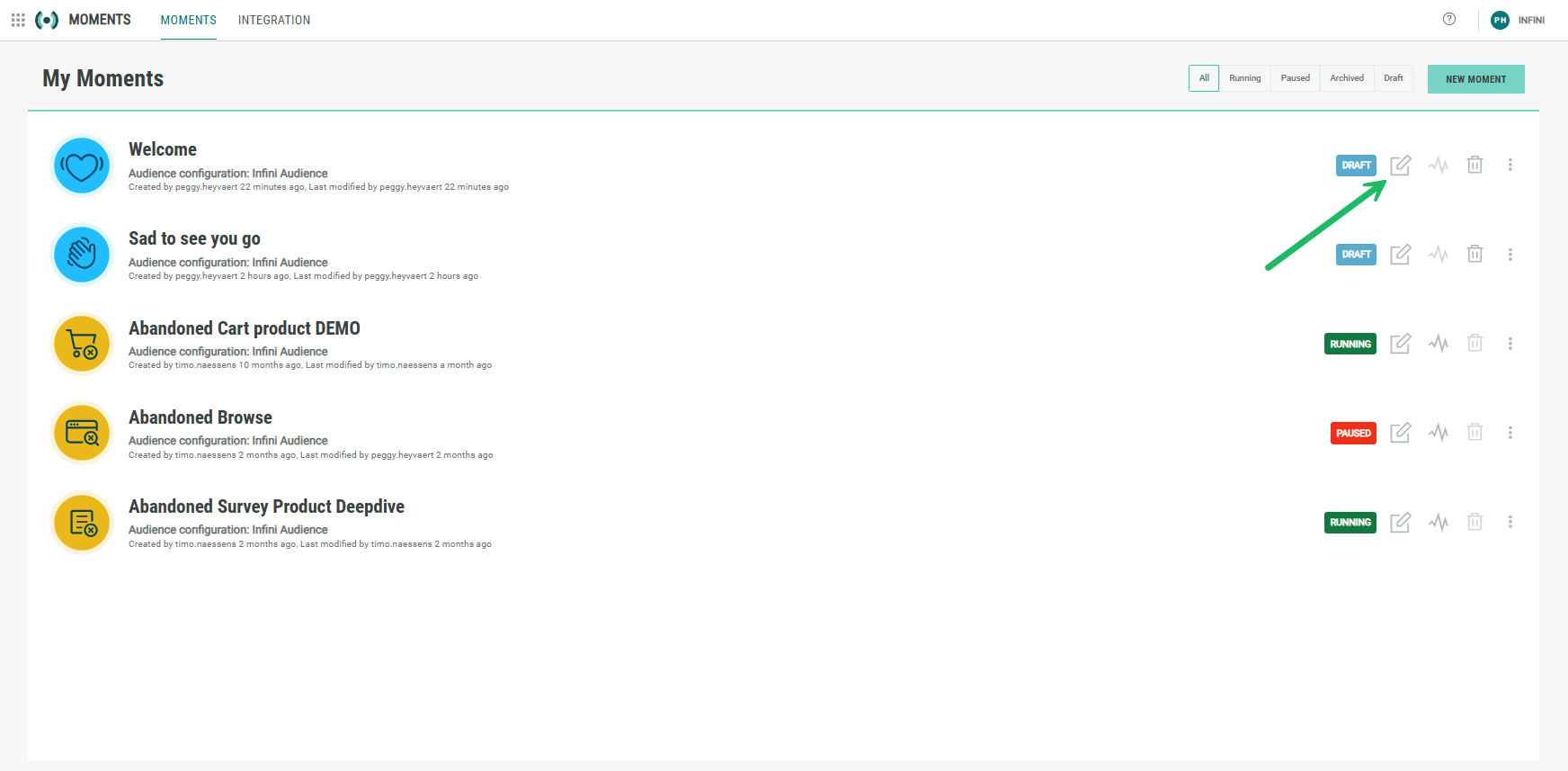Edit the Welcome moment
The image size is (1568, 771).
pos(1400,165)
